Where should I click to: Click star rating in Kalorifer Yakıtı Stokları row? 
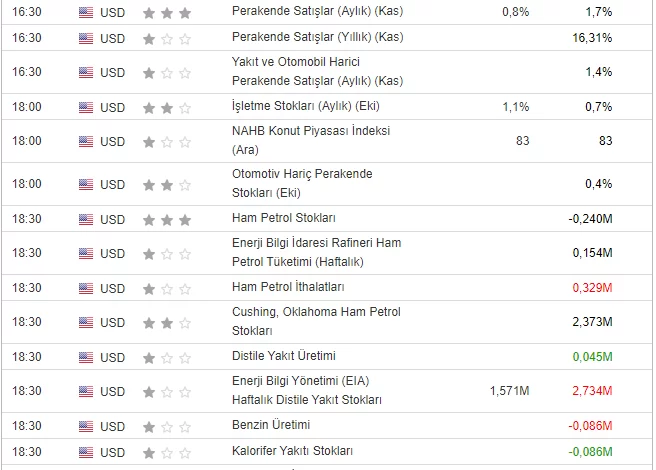click(x=167, y=452)
